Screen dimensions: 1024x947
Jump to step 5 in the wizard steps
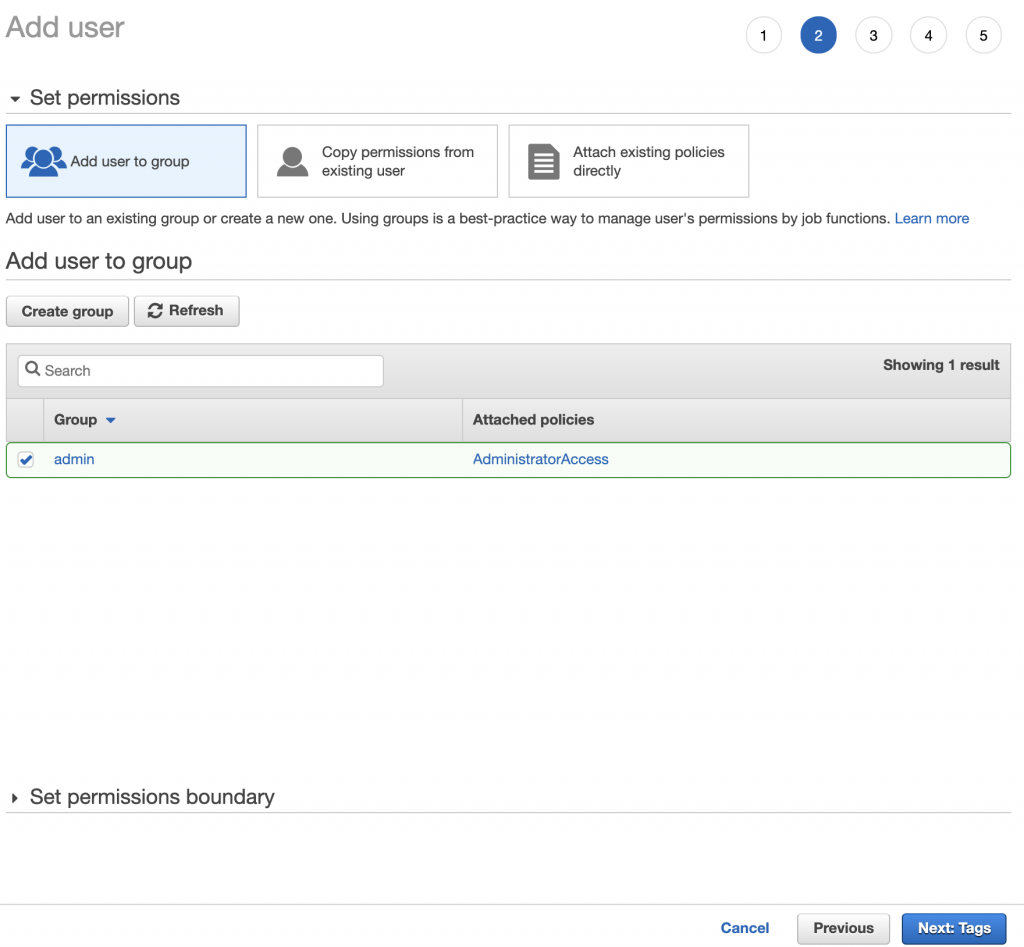[x=983, y=35]
